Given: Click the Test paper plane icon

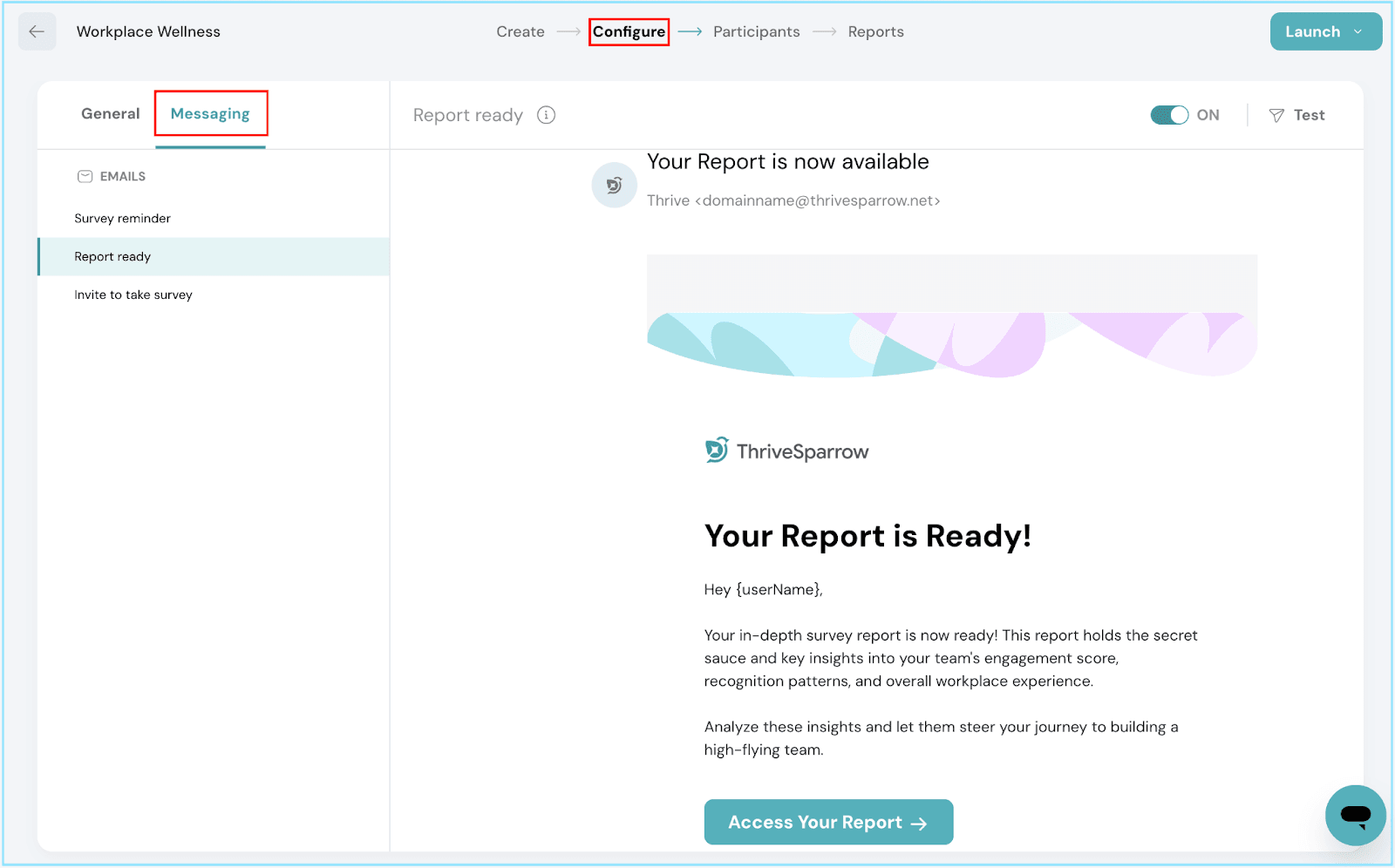Looking at the screenshot, I should click(x=1276, y=115).
